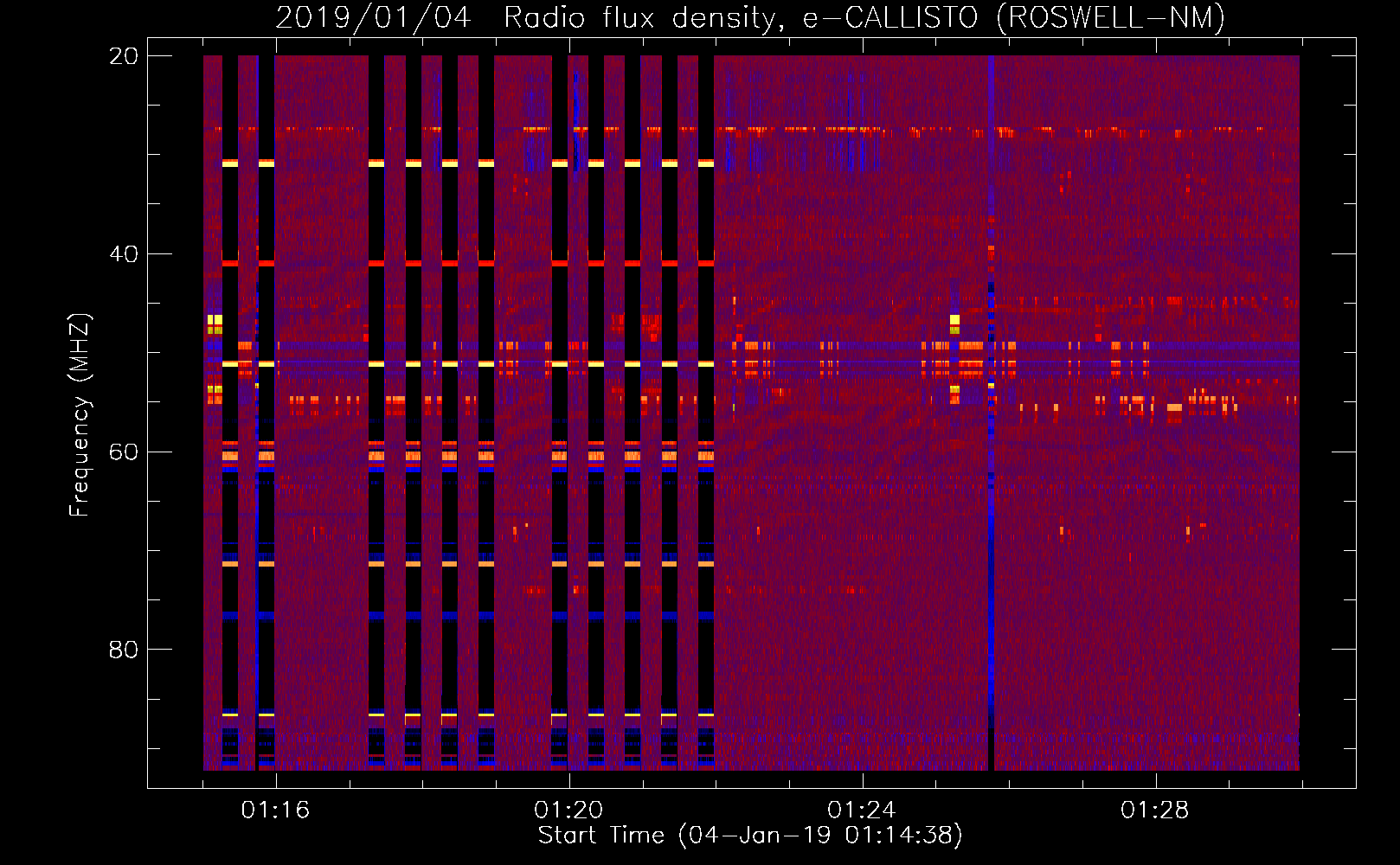1400x865 pixels.
Task: Click the '01:28' time tick label
Action: tap(1155, 811)
